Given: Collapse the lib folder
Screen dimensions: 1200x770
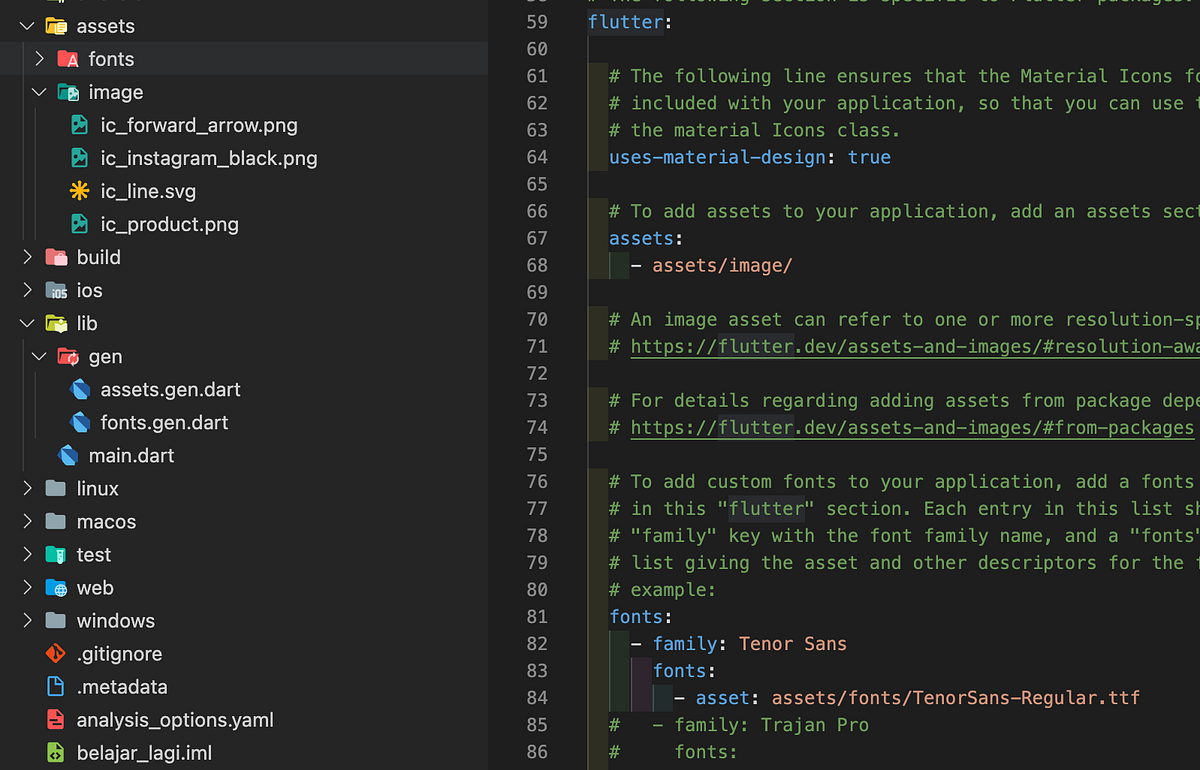Looking at the screenshot, I should click(26, 323).
